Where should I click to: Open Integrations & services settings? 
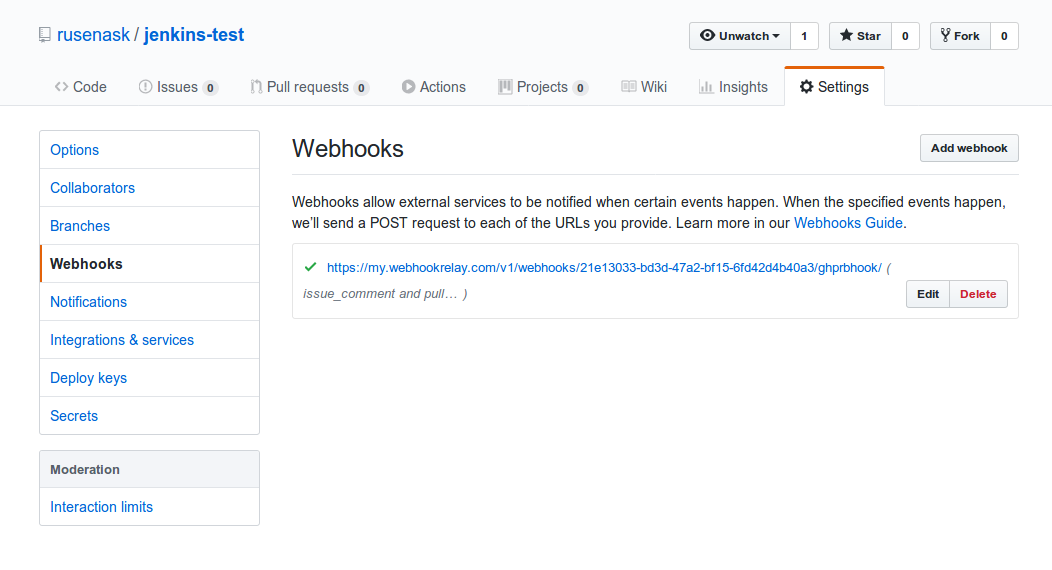tap(150, 340)
